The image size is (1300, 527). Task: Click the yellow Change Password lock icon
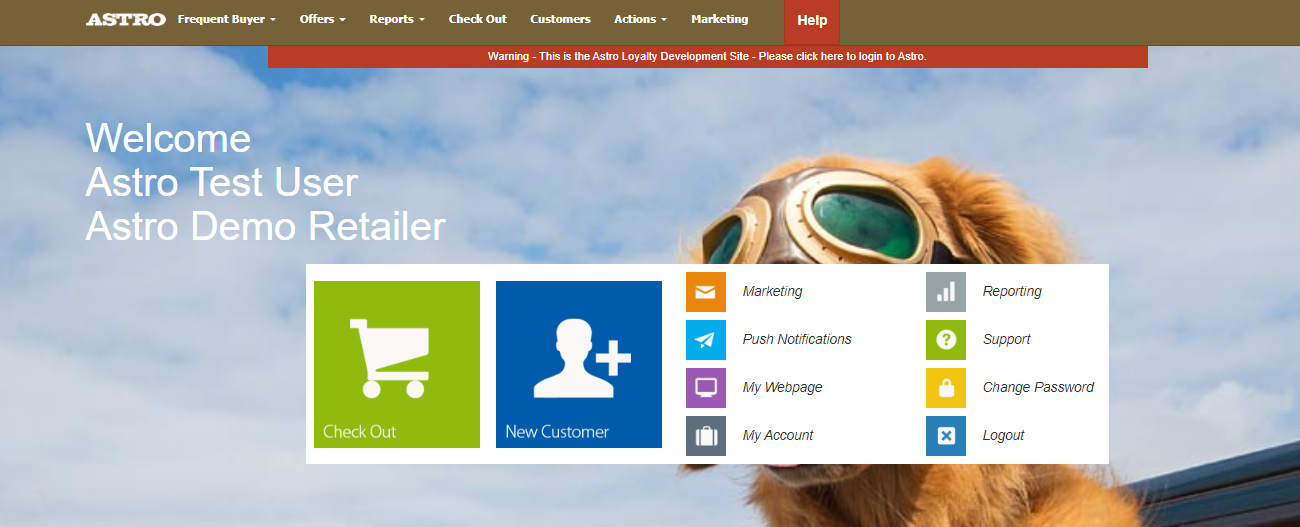945,388
